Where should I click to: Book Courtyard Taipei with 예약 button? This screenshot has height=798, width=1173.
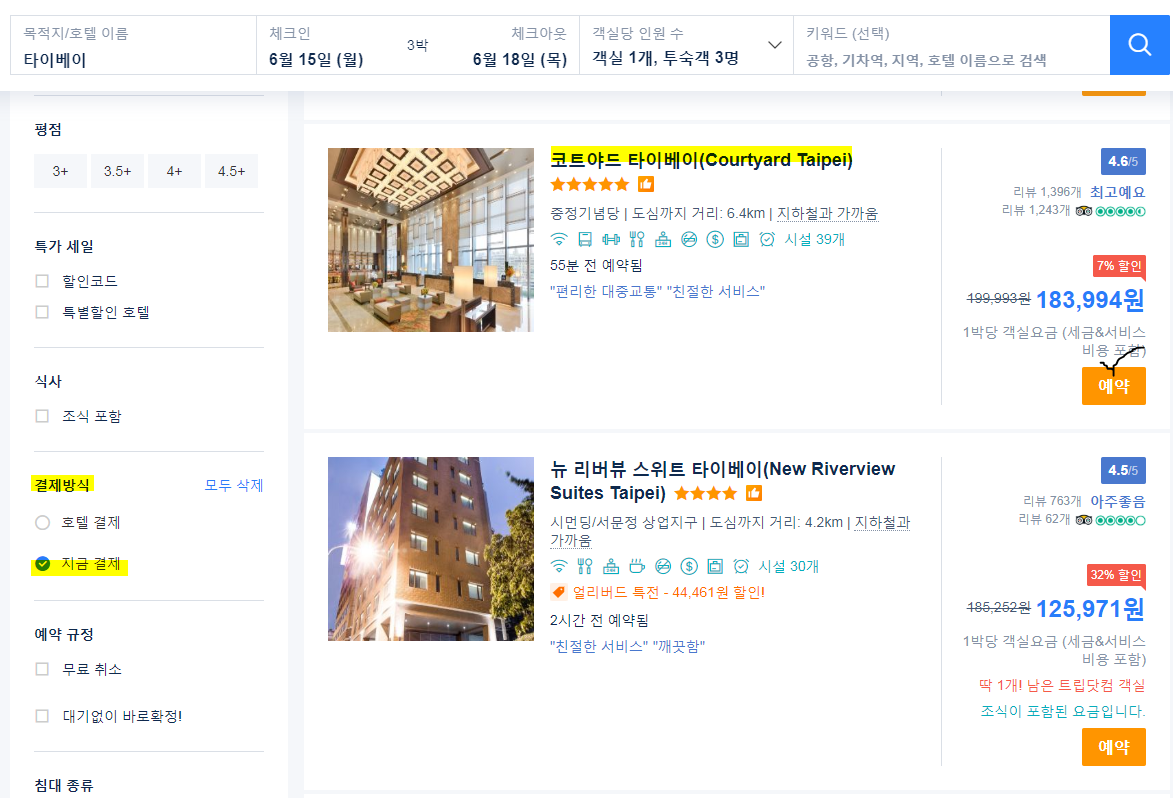[1113, 386]
